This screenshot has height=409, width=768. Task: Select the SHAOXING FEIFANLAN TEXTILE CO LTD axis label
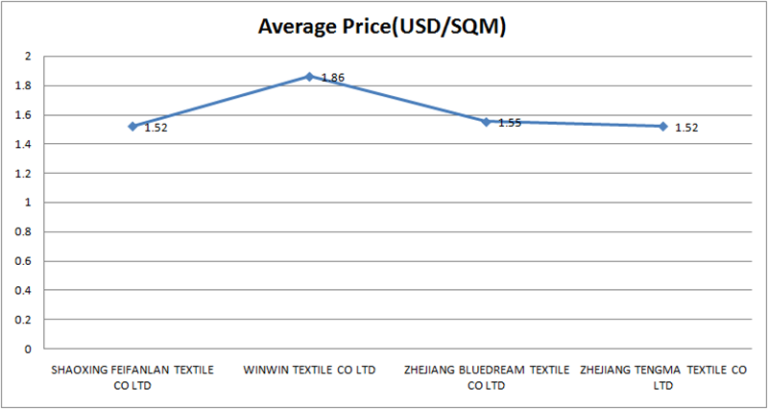click(x=133, y=377)
